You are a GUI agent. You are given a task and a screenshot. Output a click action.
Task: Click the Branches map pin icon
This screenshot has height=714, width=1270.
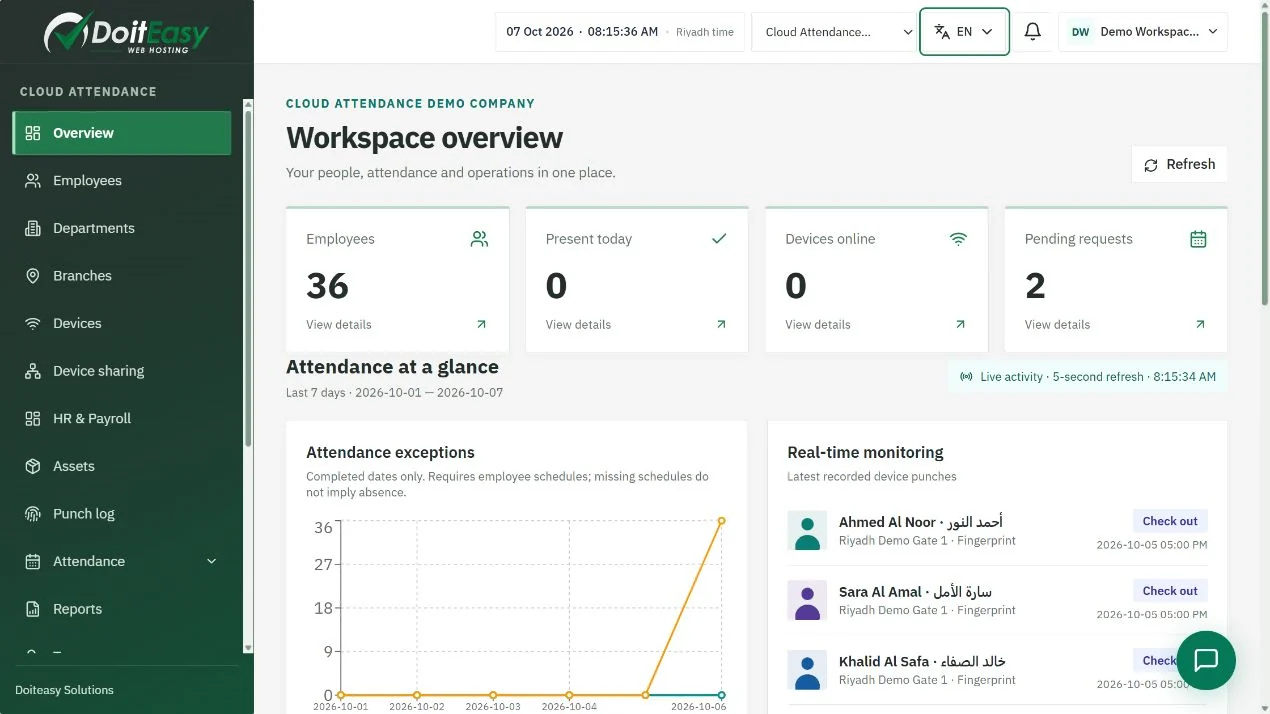pos(33,276)
